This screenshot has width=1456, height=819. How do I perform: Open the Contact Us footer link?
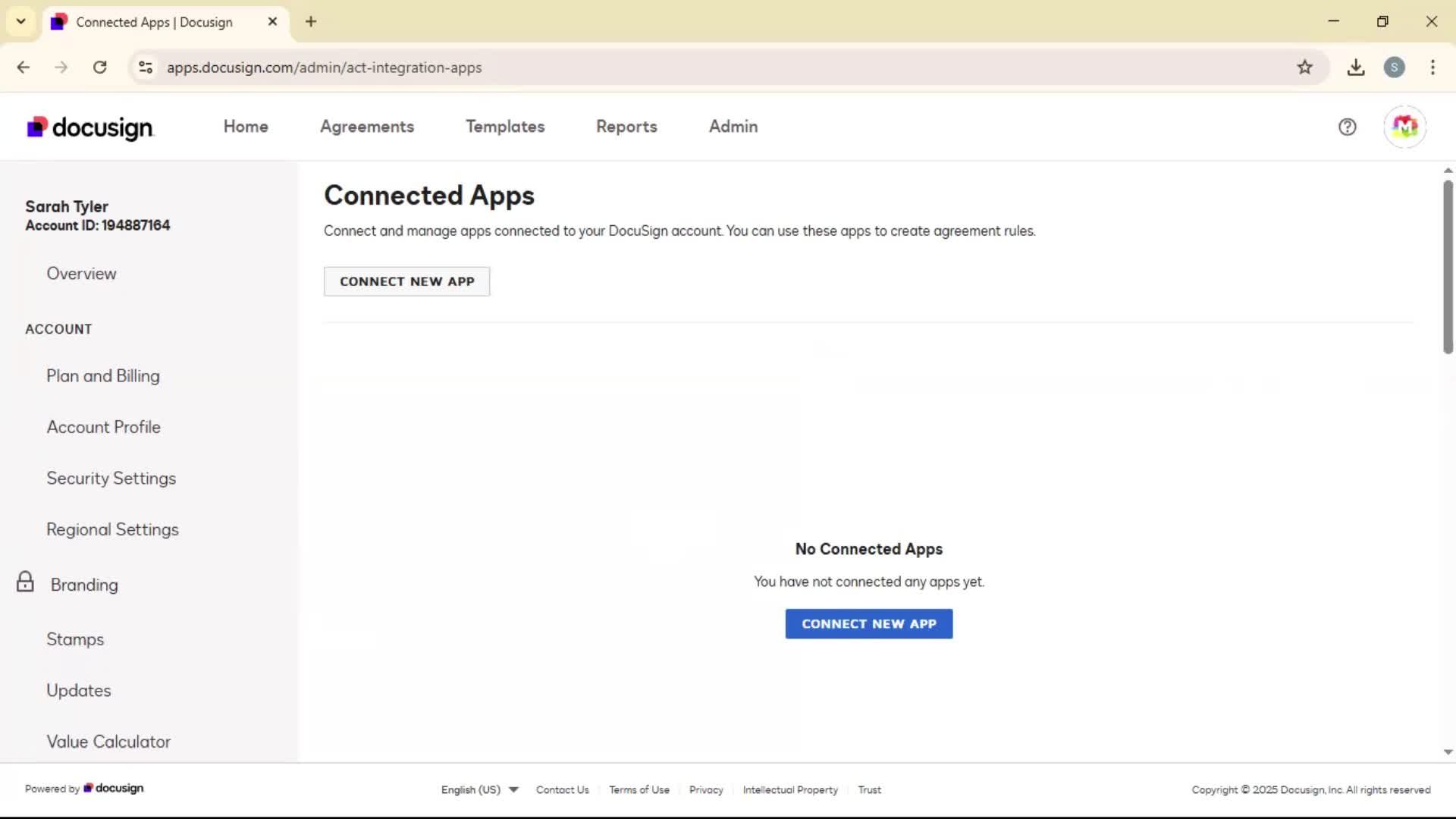coord(562,789)
